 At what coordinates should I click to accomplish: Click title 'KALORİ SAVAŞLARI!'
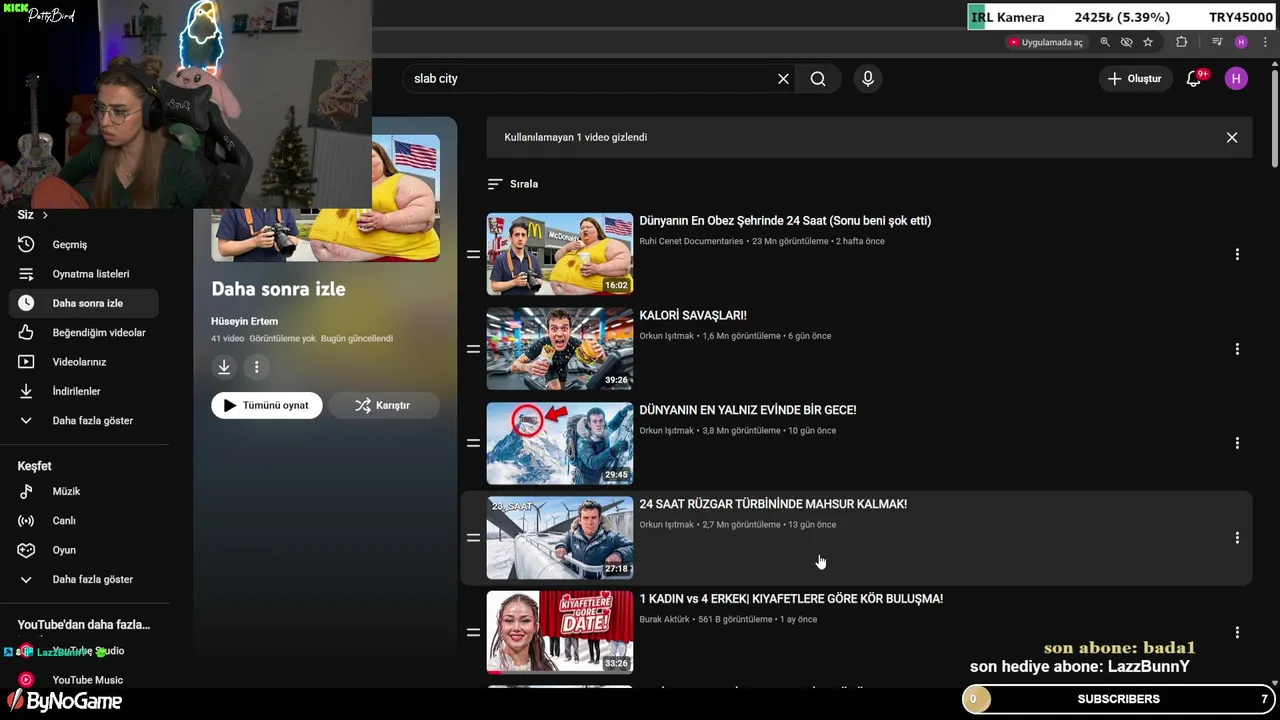693,316
